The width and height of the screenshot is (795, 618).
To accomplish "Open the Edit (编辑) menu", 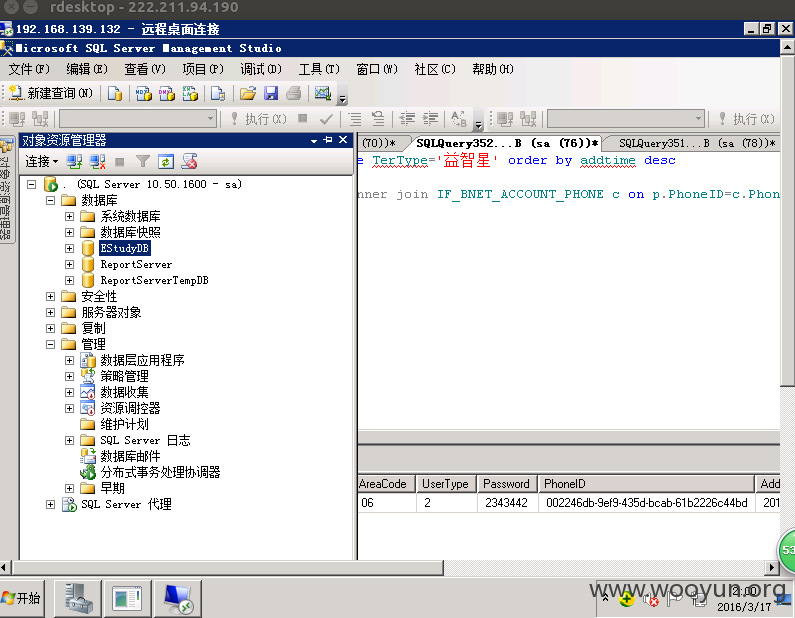I will coord(87,69).
